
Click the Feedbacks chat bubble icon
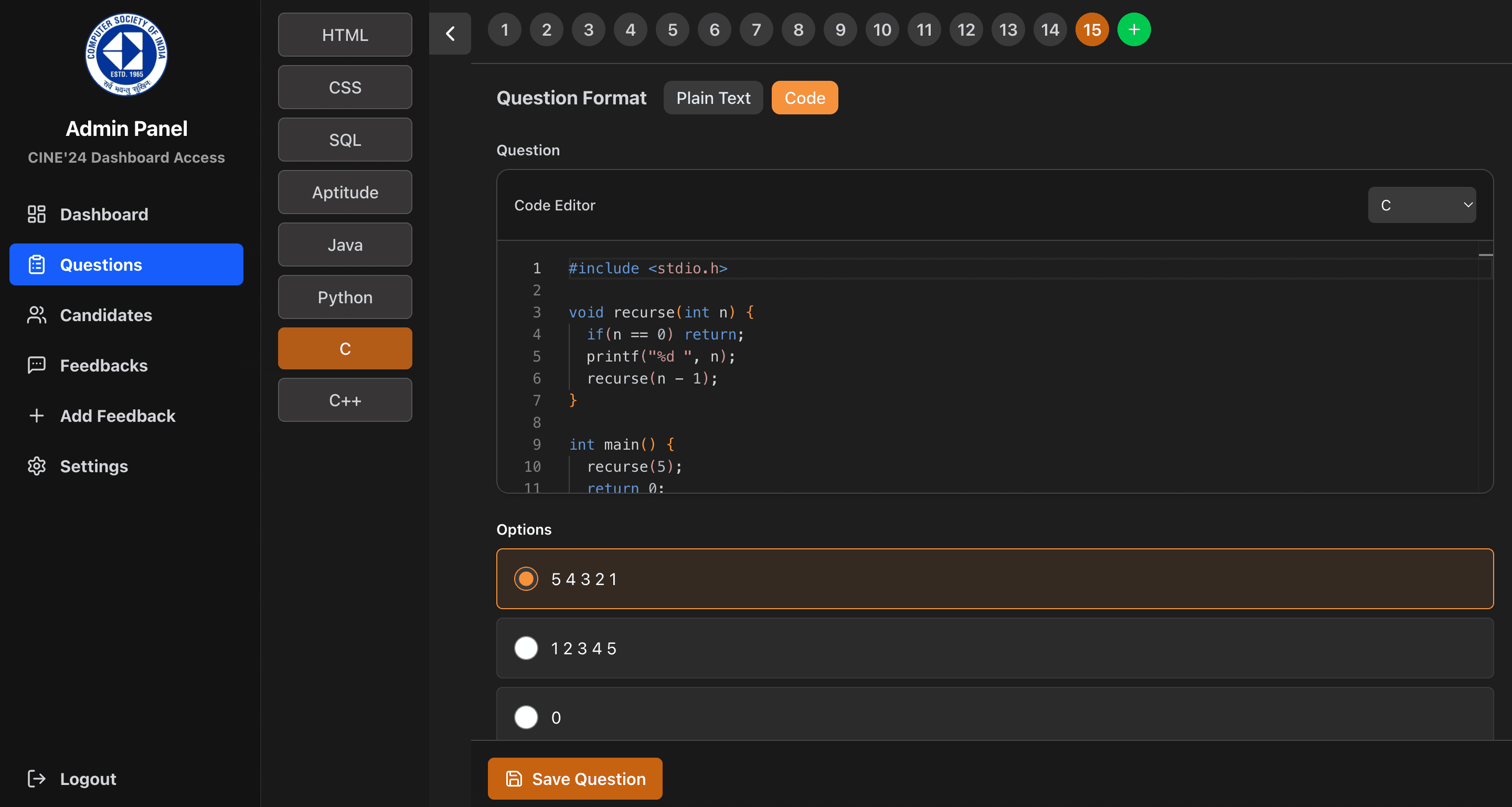36,365
